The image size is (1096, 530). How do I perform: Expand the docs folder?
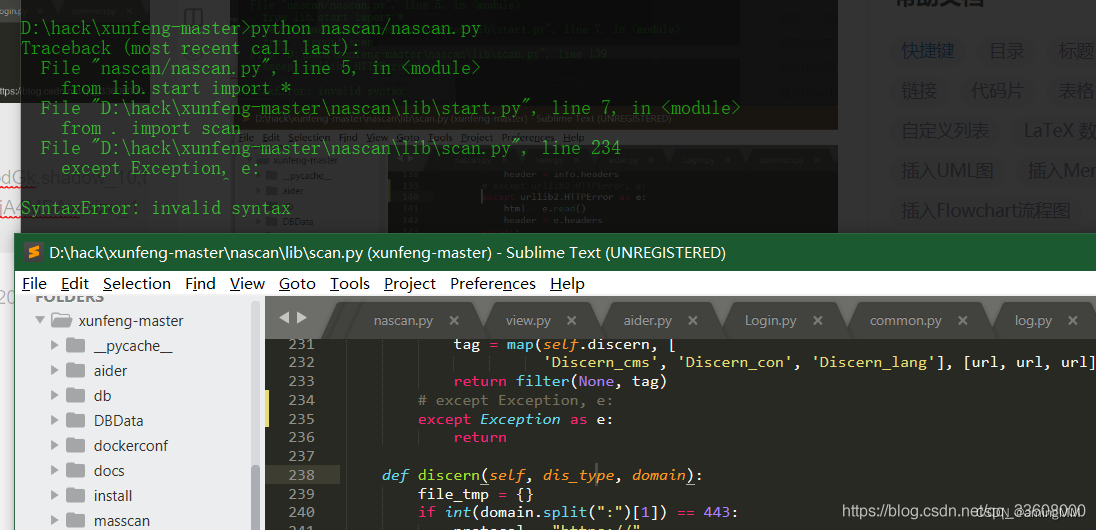pyautogui.click(x=55, y=471)
